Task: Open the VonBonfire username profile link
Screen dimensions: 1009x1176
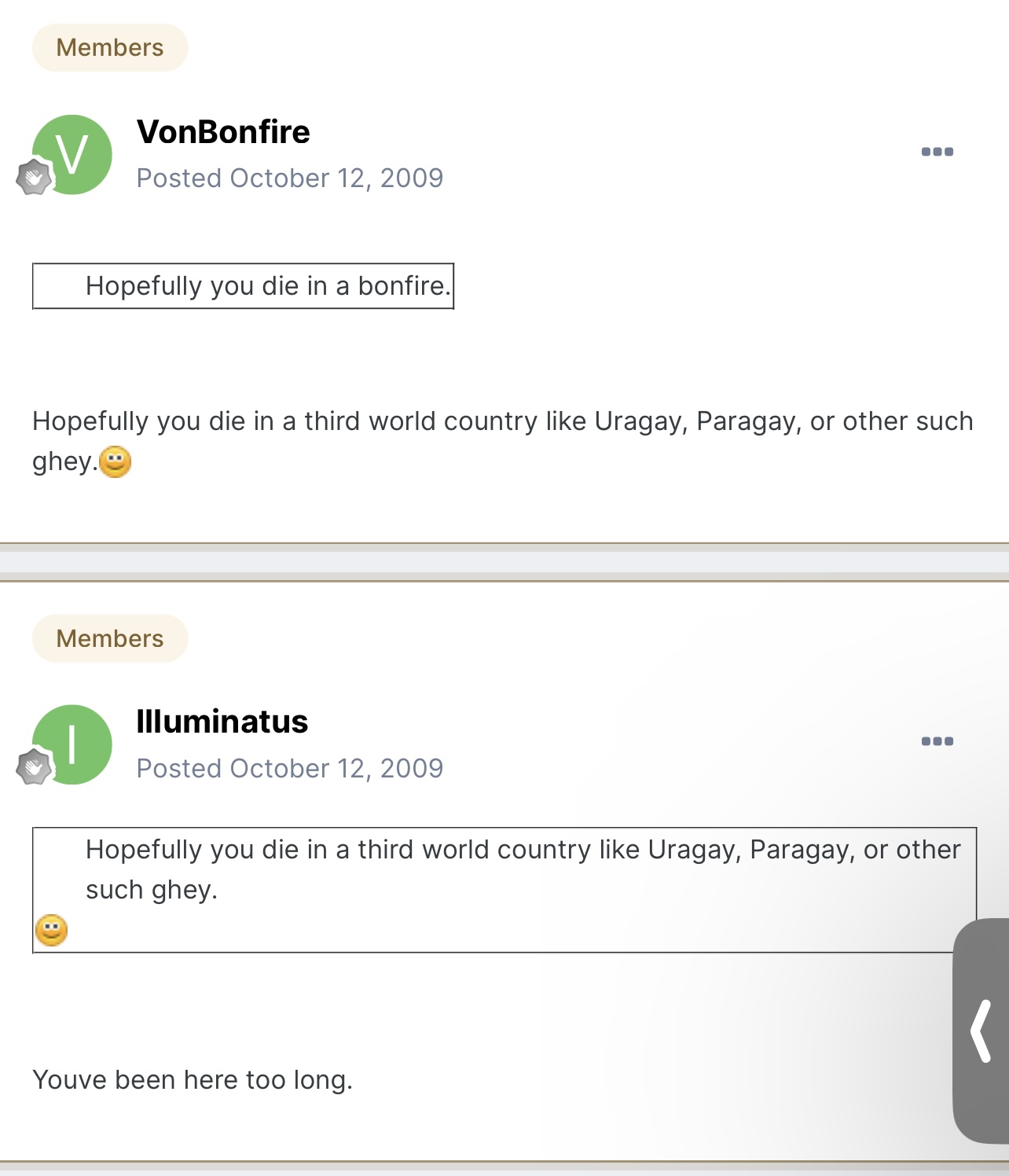Action: 223,131
